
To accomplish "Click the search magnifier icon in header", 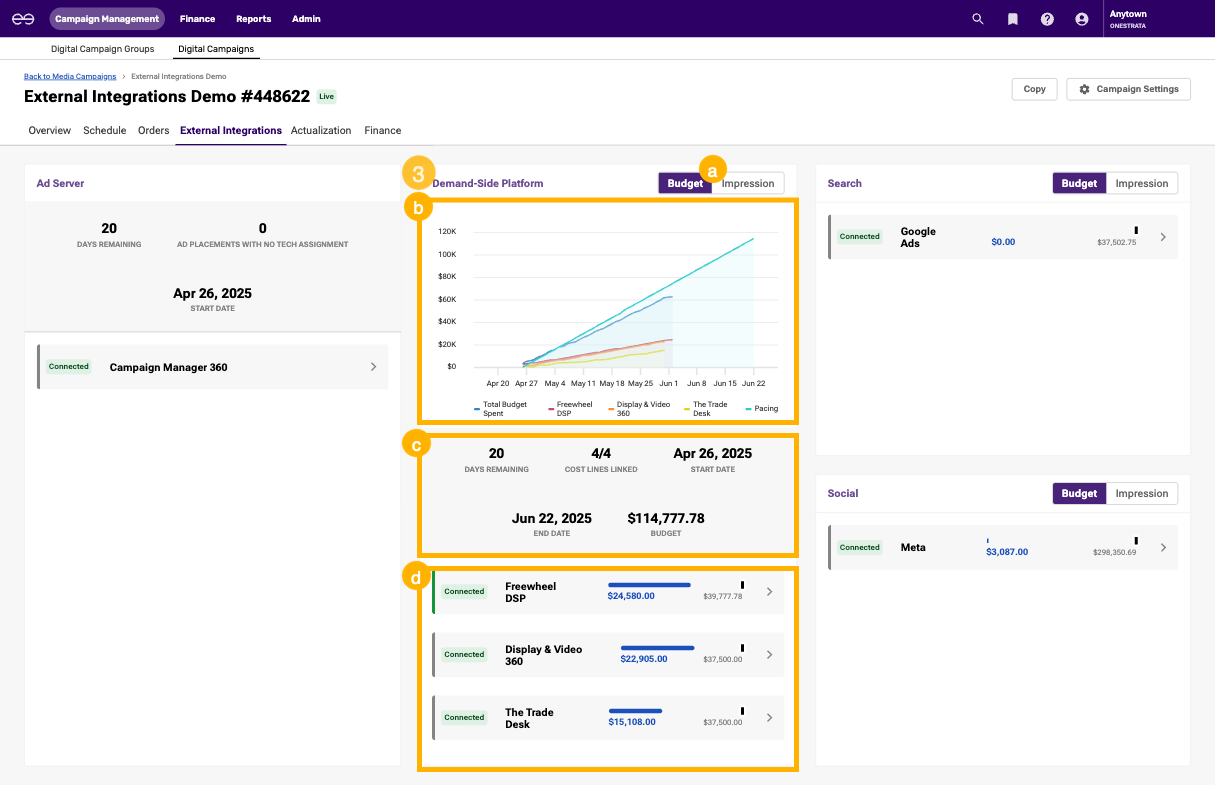I will [978, 19].
